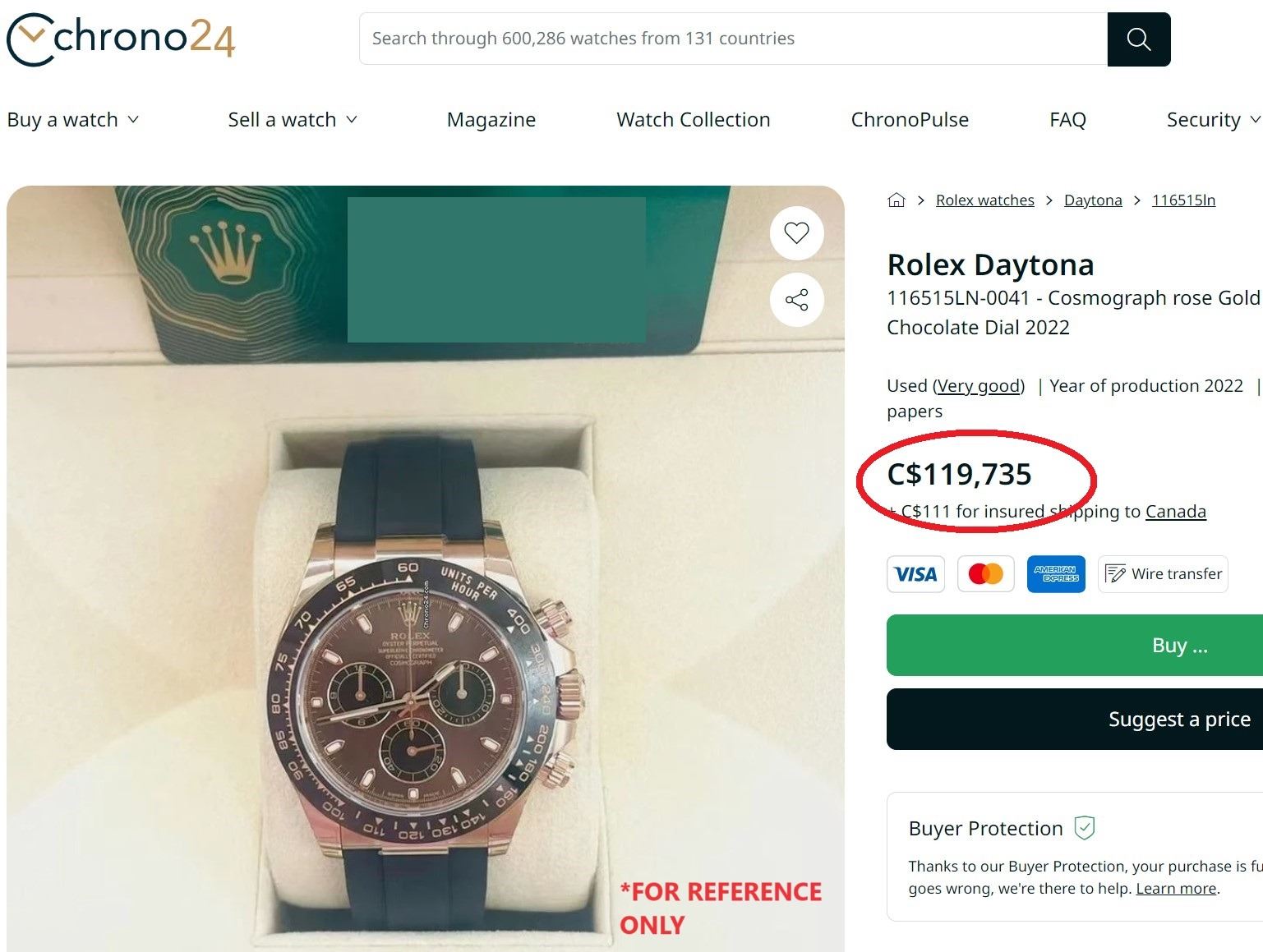The height and width of the screenshot is (952, 1263).
Task: Select the Visa payment icon
Action: tap(915, 574)
